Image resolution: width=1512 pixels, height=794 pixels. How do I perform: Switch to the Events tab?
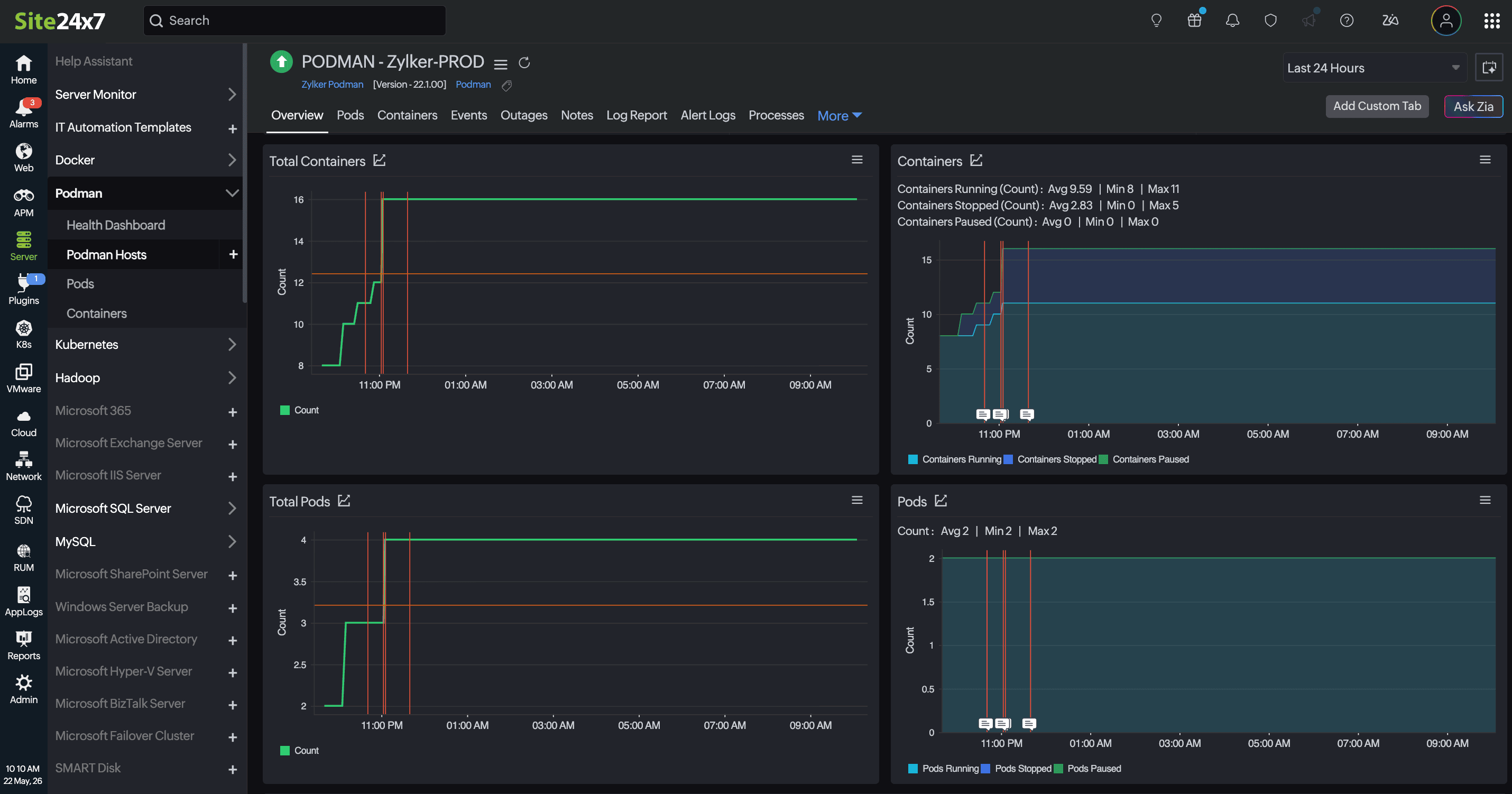[469, 115]
